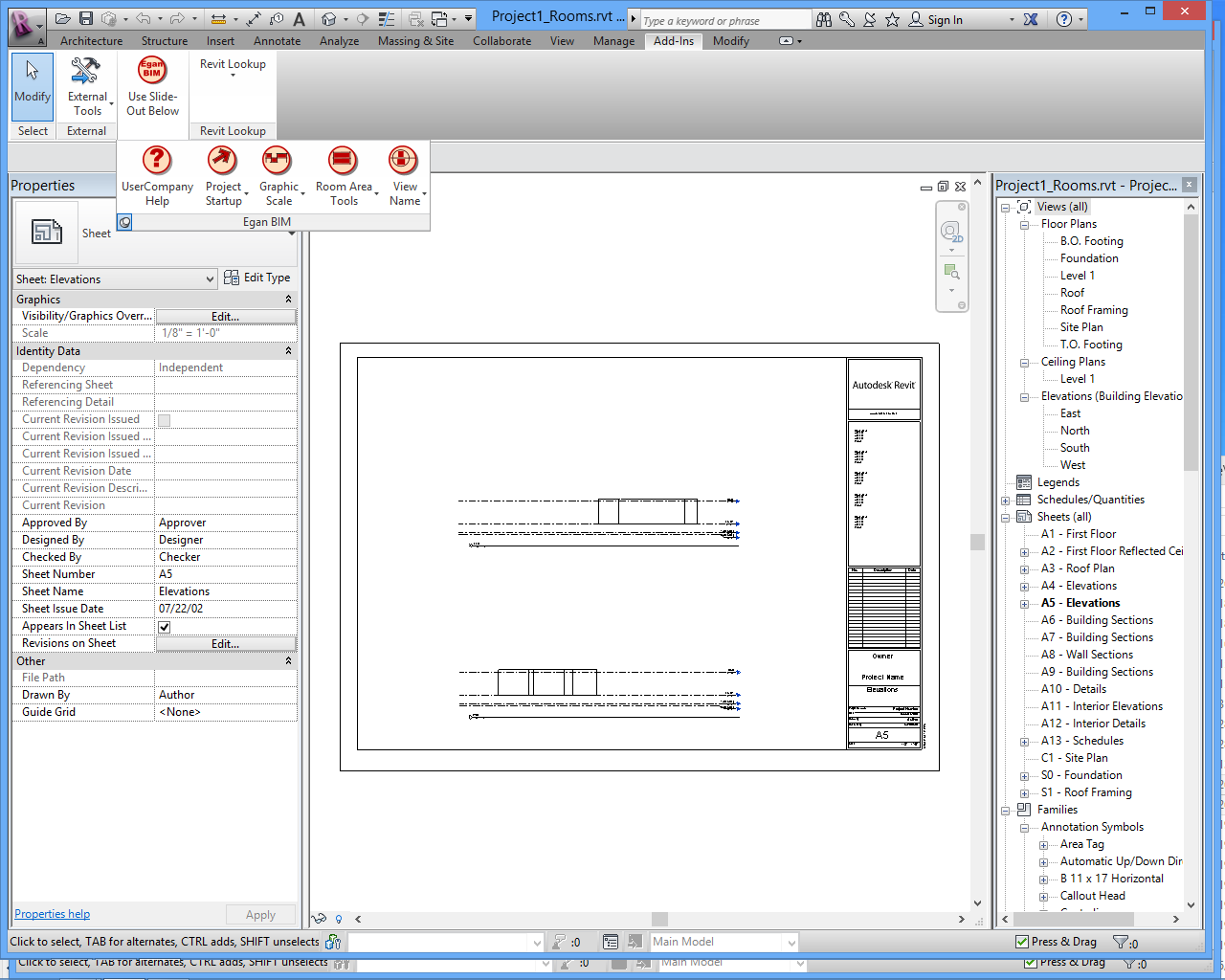Click the Sheet Name value field Elevations
Viewport: 1225px width, 980px height.
tap(226, 591)
